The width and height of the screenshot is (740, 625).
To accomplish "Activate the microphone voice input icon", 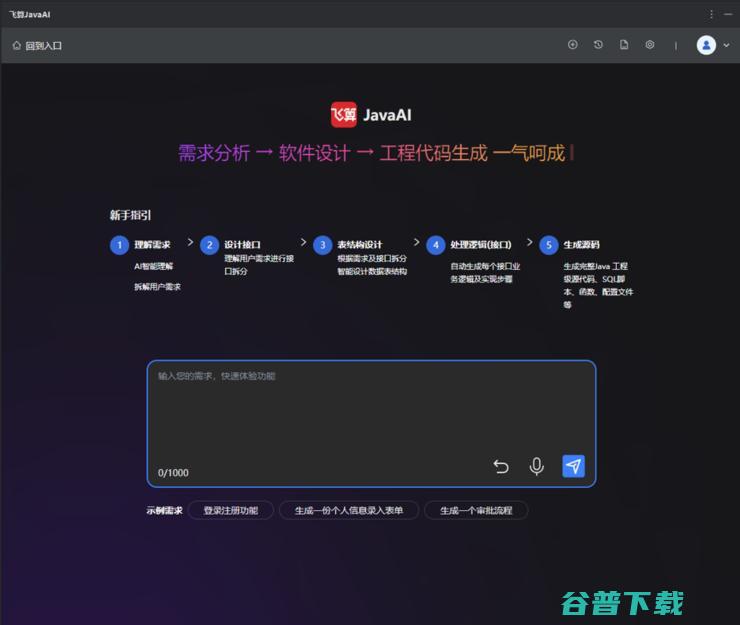I will pos(537,466).
